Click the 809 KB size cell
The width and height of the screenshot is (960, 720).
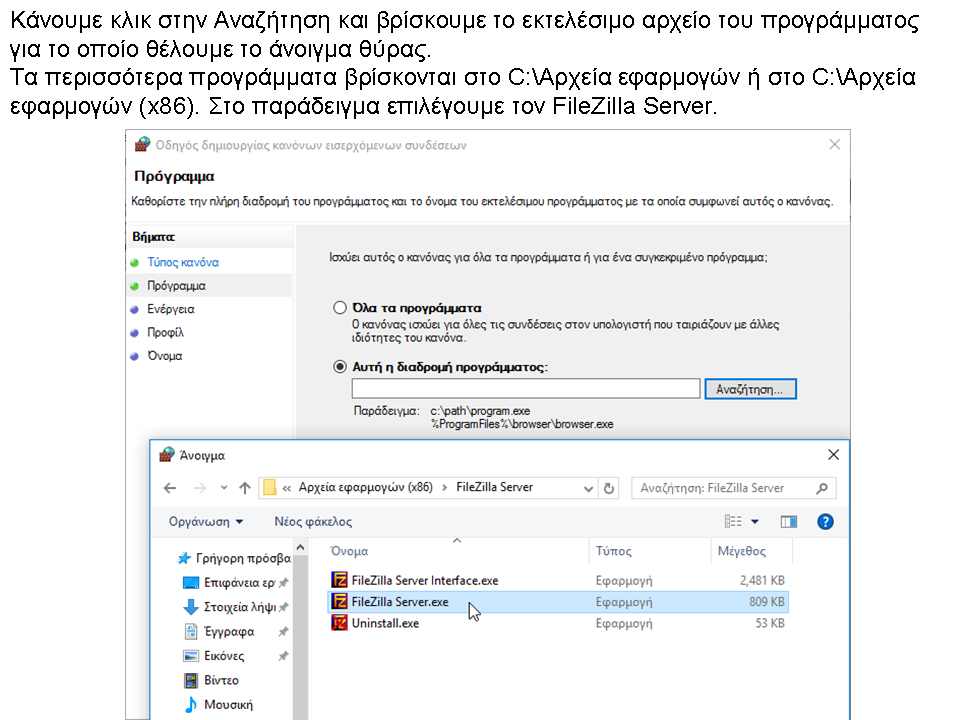(766, 602)
